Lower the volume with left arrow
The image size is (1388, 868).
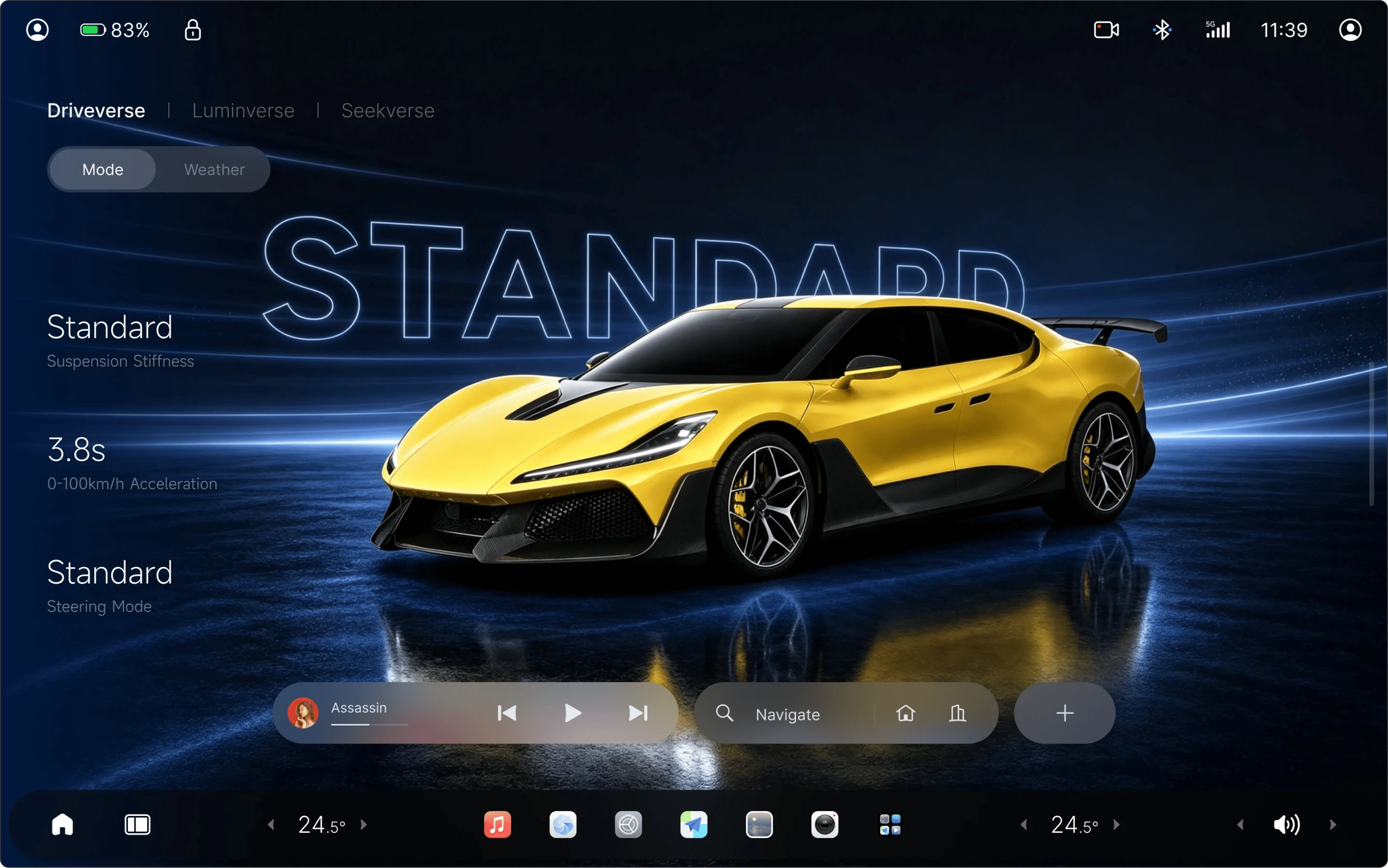[1240, 825]
